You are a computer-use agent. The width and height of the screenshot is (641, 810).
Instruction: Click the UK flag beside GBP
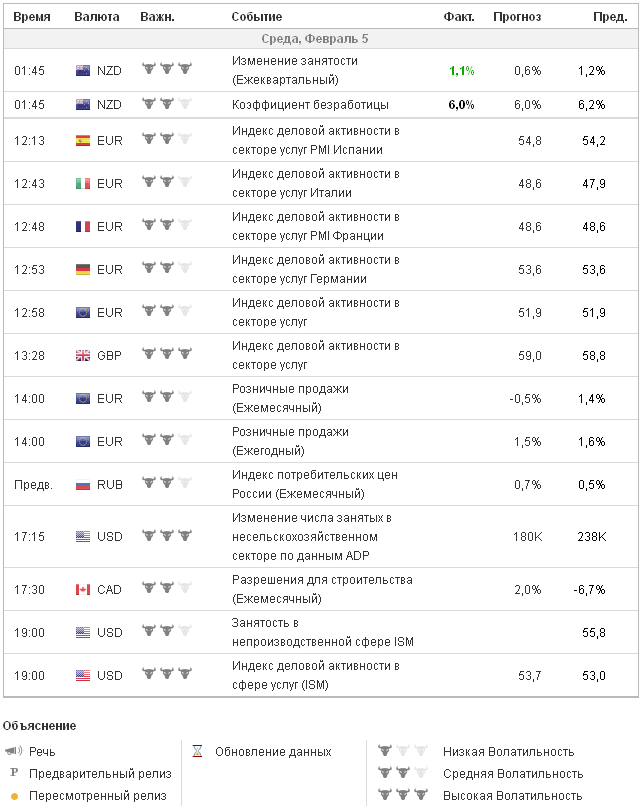(x=84, y=356)
